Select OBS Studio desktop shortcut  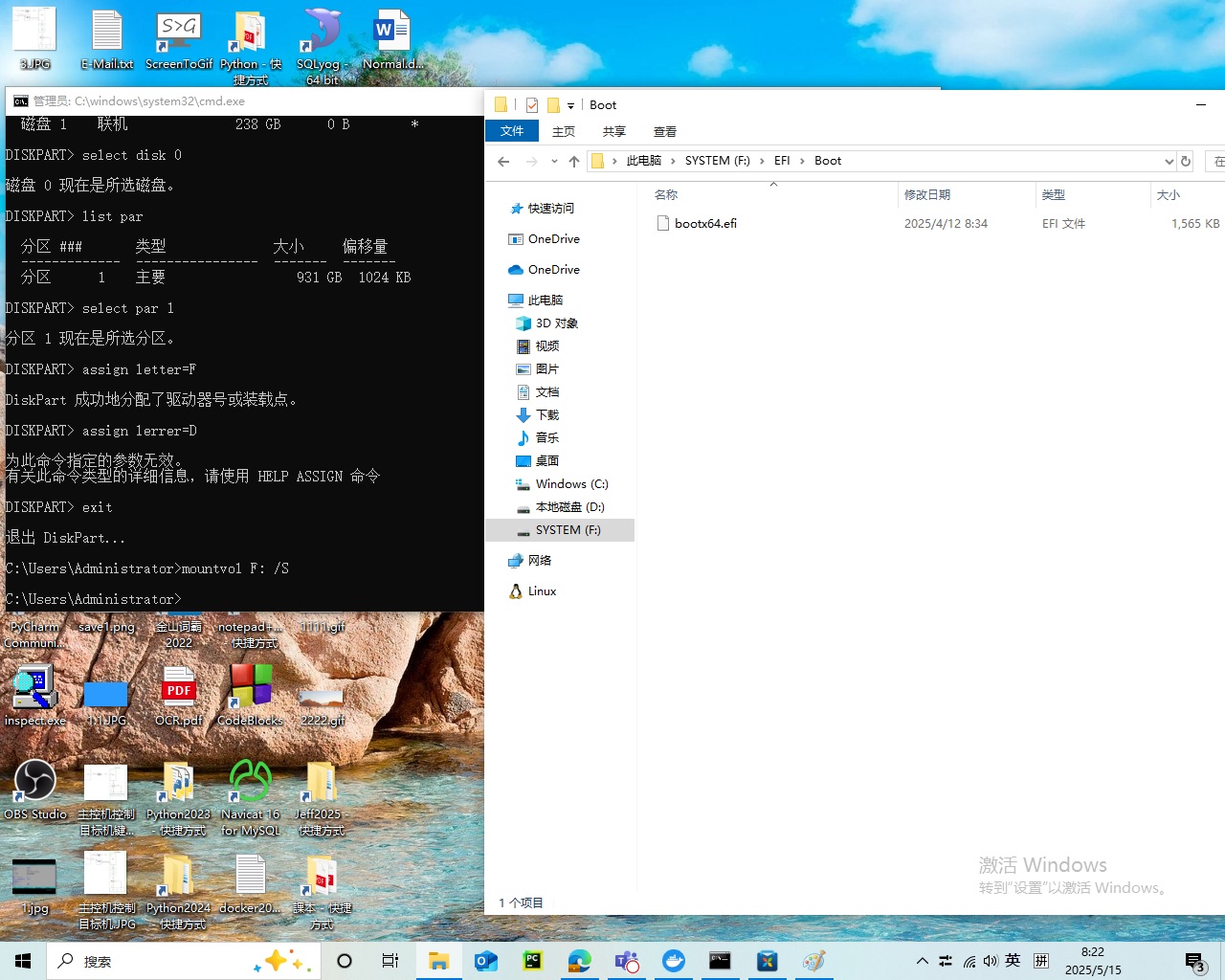click(35, 791)
